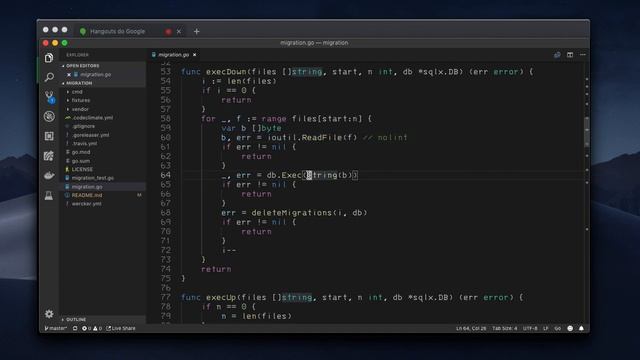Click the Ln 64, Col 26 cursor position

point(471,328)
